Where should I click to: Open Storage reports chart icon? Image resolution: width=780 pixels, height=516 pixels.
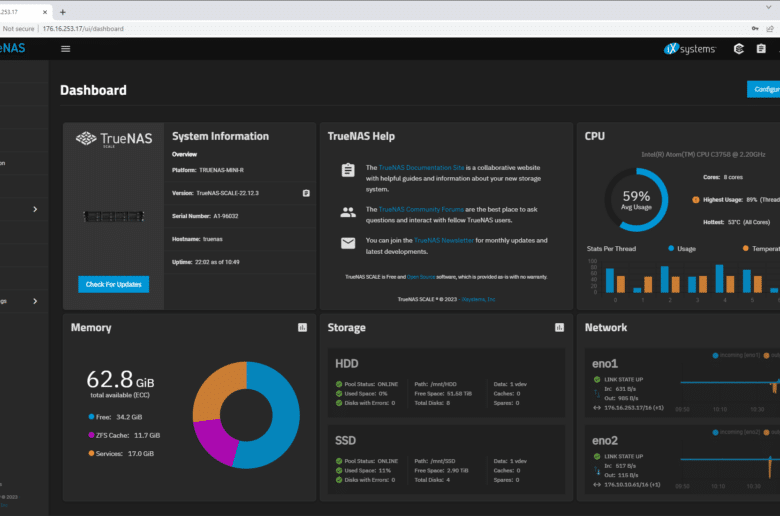coord(559,327)
